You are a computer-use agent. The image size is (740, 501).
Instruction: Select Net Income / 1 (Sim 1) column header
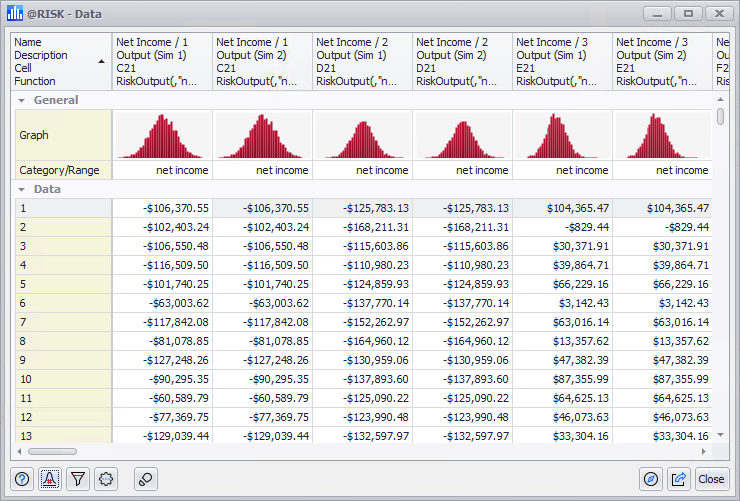162,62
